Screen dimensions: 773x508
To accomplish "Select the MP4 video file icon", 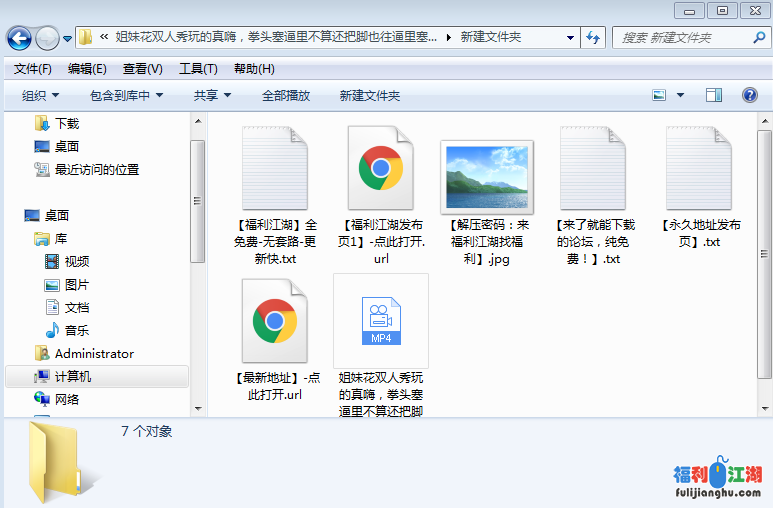I will click(381, 321).
